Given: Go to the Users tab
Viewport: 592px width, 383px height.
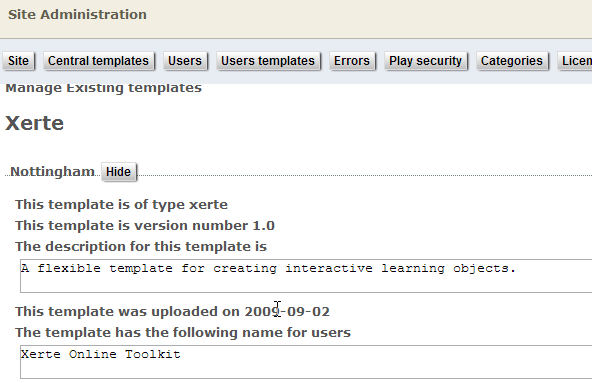Looking at the screenshot, I should pos(185,61).
